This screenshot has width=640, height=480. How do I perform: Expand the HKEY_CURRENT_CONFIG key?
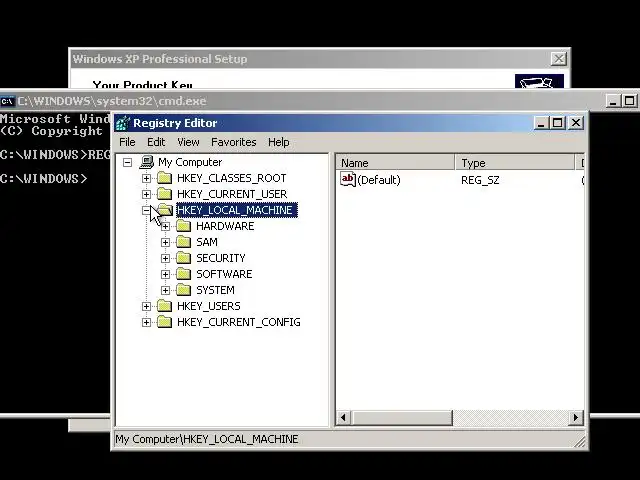click(146, 322)
